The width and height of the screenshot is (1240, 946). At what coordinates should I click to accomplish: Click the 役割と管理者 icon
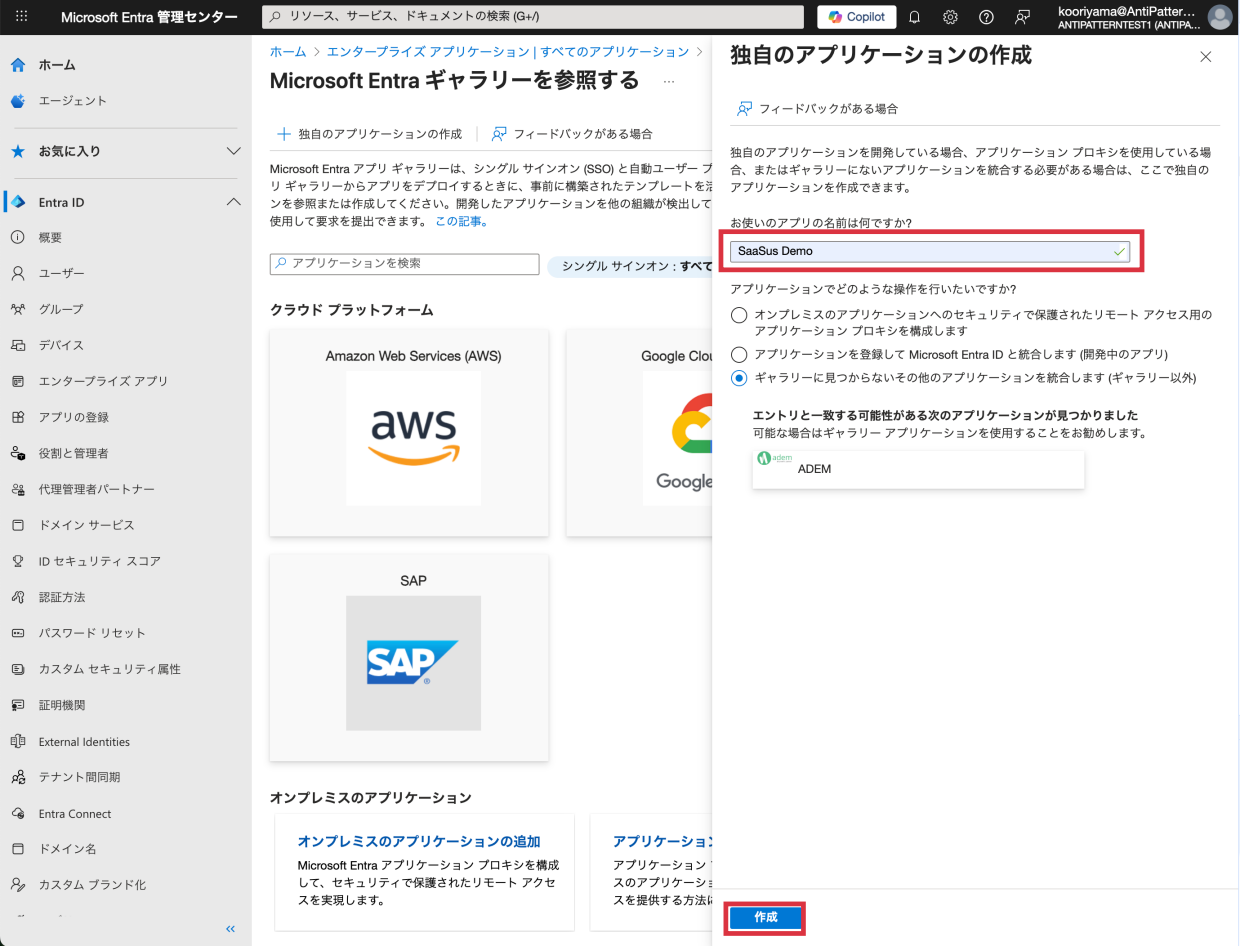[x=17, y=453]
